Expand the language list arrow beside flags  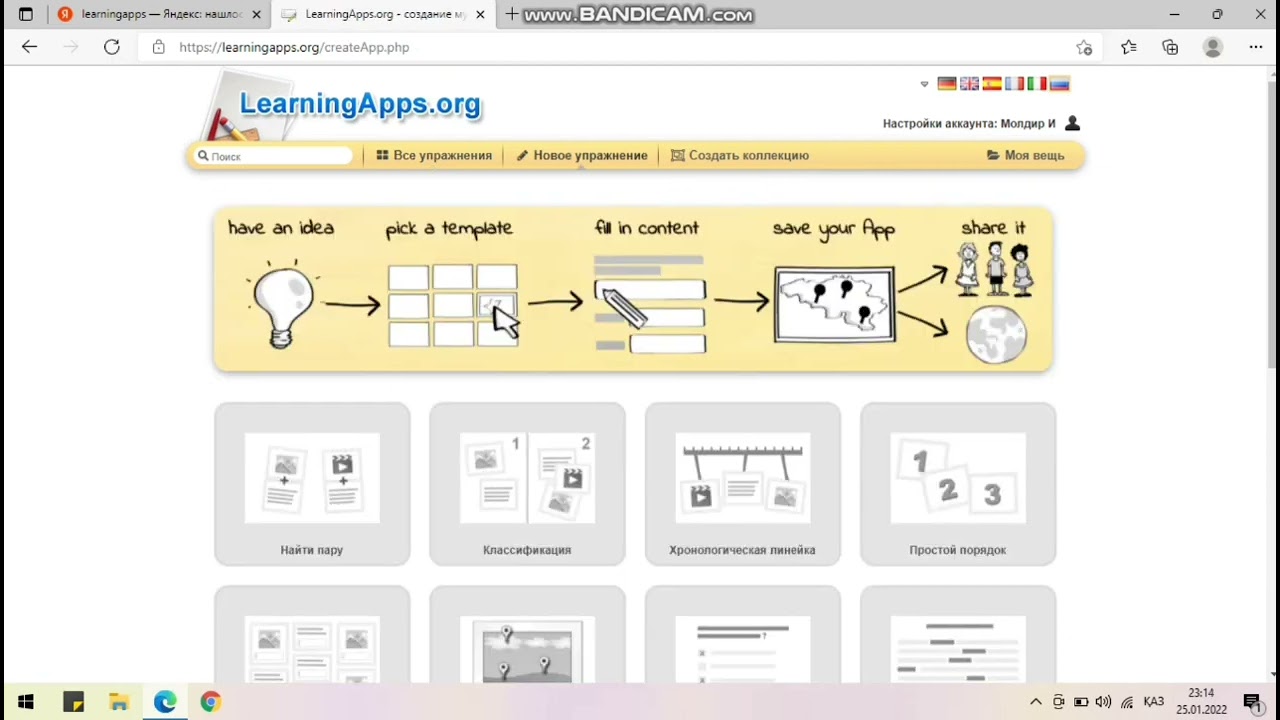click(924, 85)
